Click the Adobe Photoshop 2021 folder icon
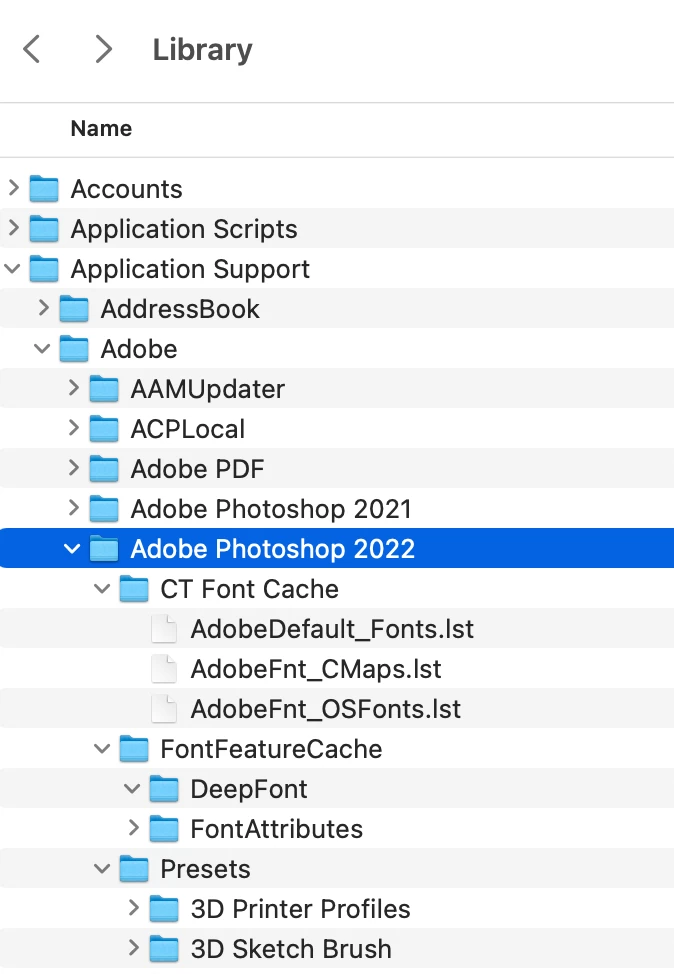 pos(104,509)
